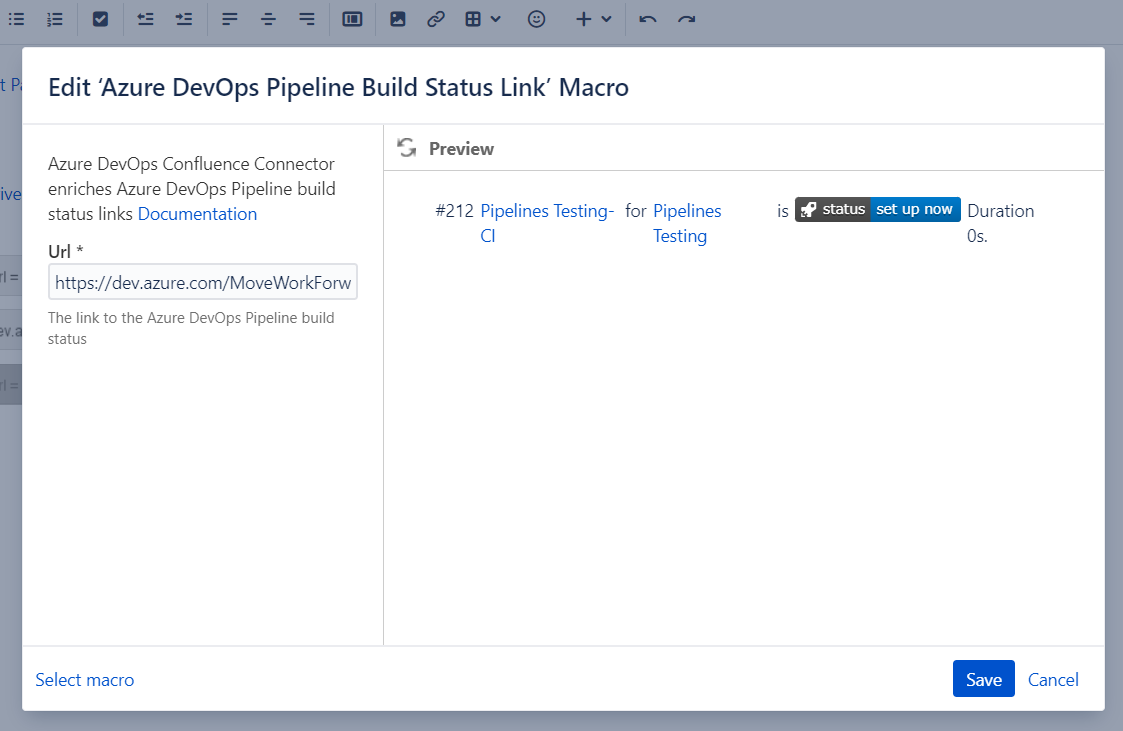Click the undo arrow in toolbar
Screen dimensions: 1123x731
[648, 19]
